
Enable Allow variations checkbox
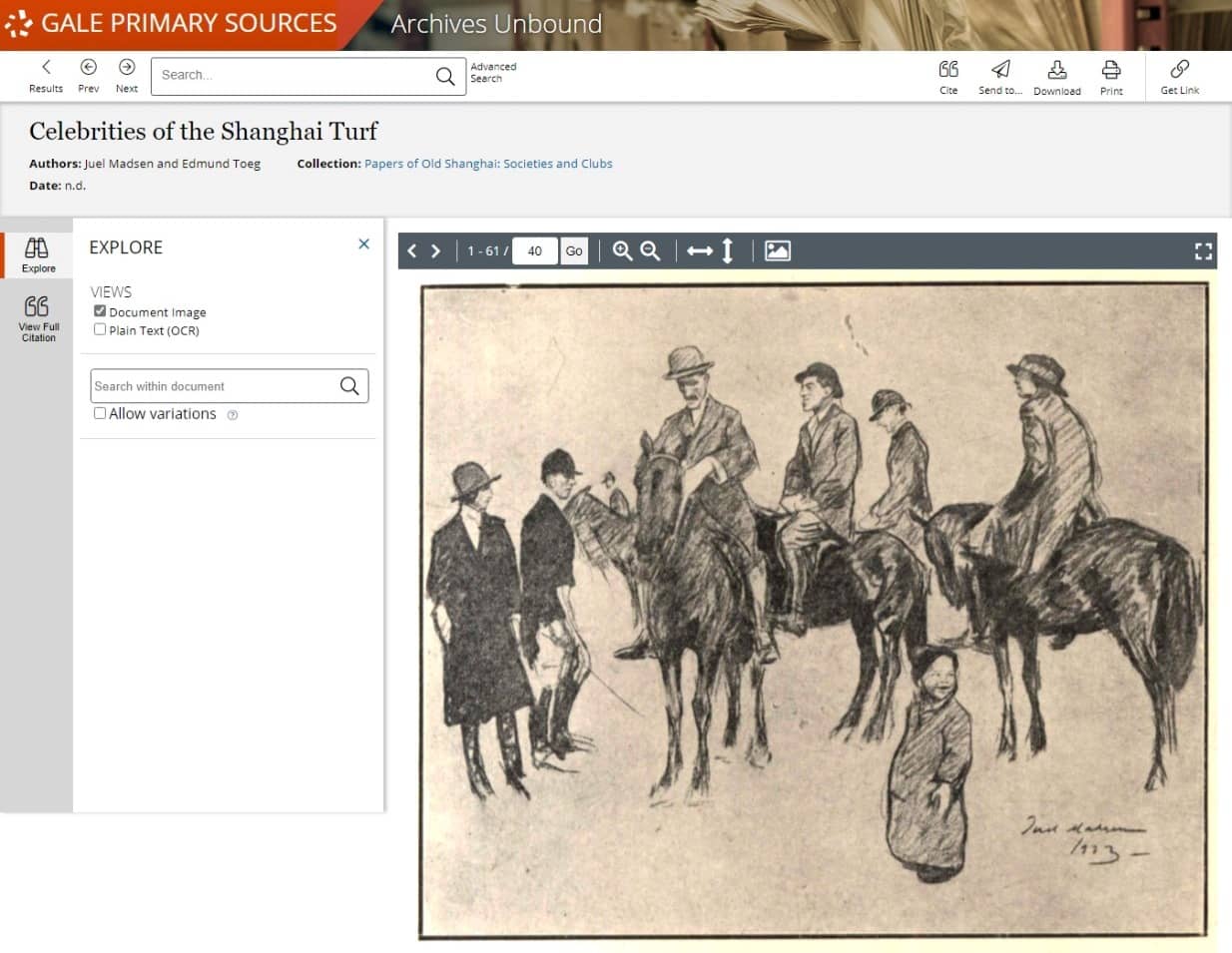100,413
